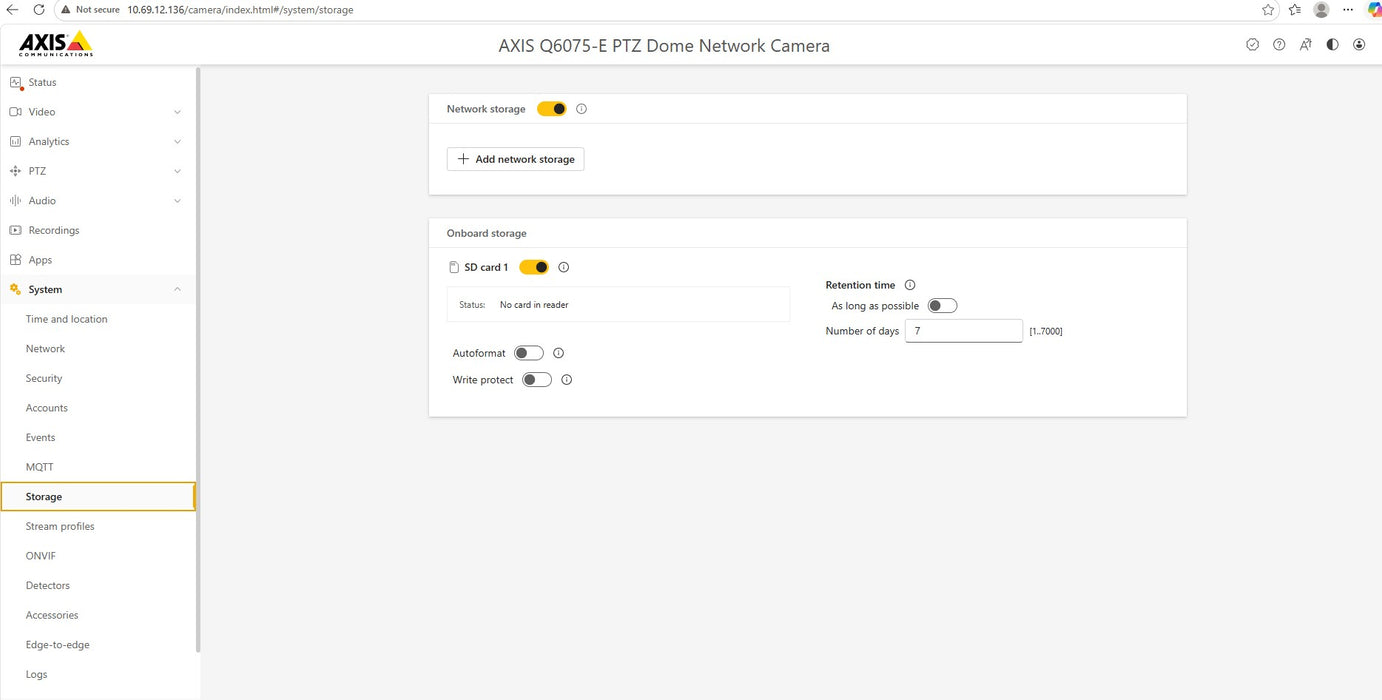Click the language selection icon in header
Viewport: 1382px width, 700px height.
pyautogui.click(x=1306, y=45)
